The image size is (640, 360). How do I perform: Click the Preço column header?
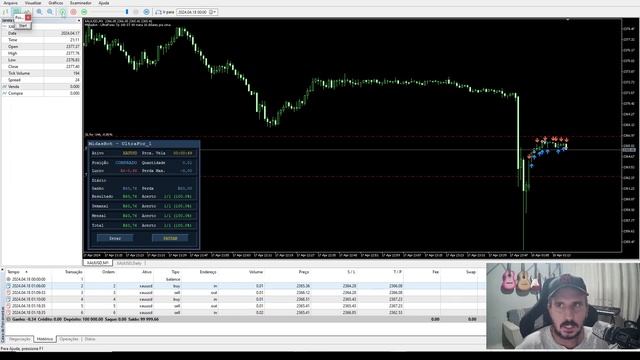tap(304, 272)
